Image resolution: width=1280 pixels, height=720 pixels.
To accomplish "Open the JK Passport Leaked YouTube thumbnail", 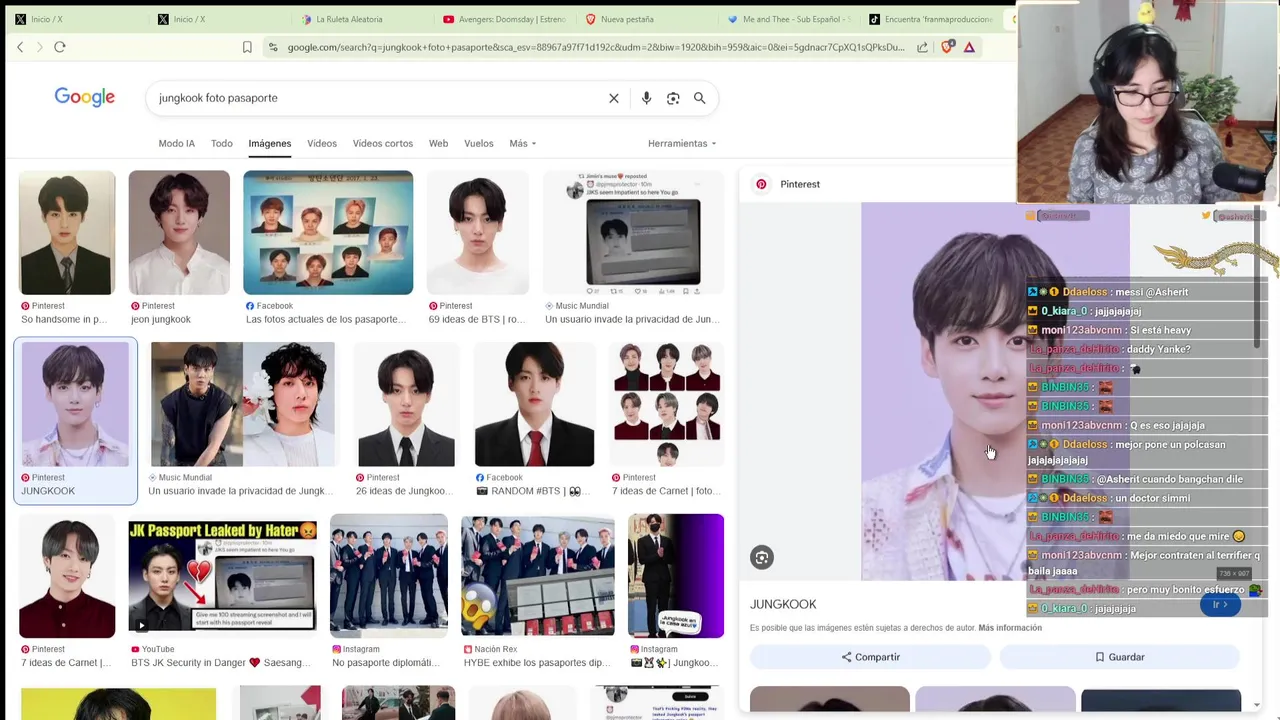I will (x=222, y=576).
